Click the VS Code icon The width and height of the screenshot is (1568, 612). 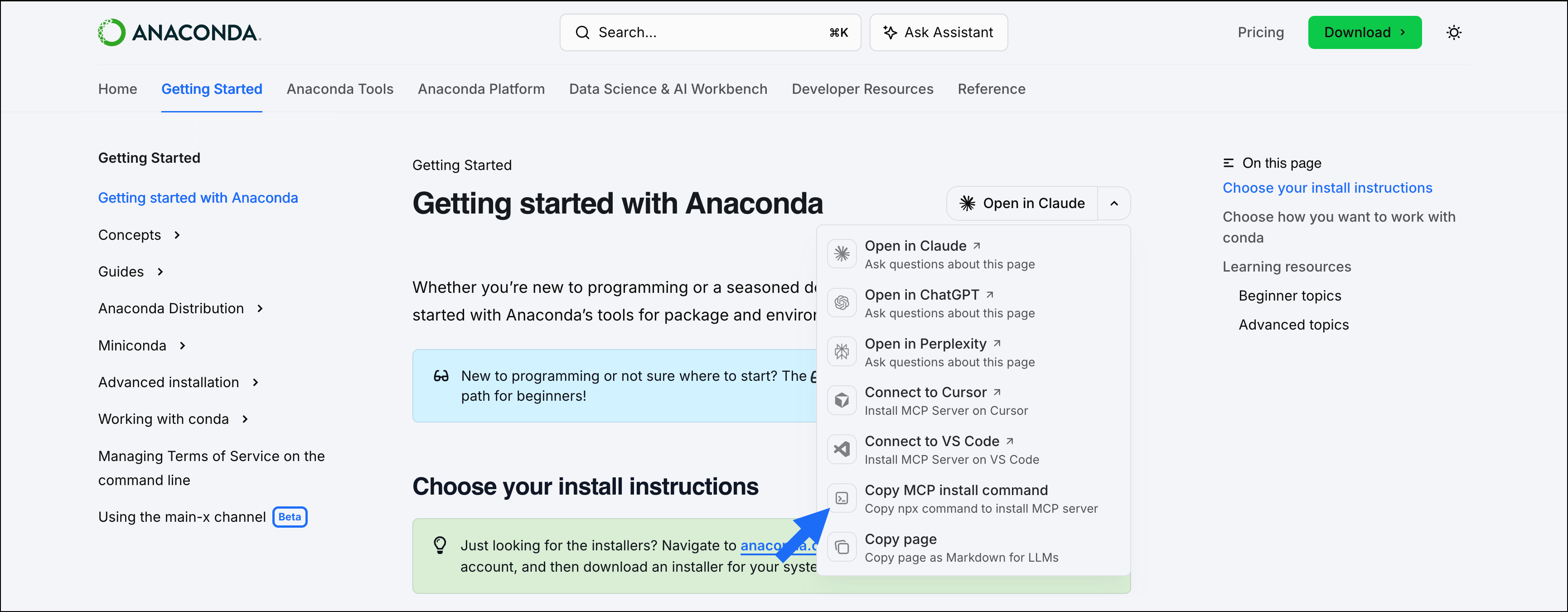842,449
